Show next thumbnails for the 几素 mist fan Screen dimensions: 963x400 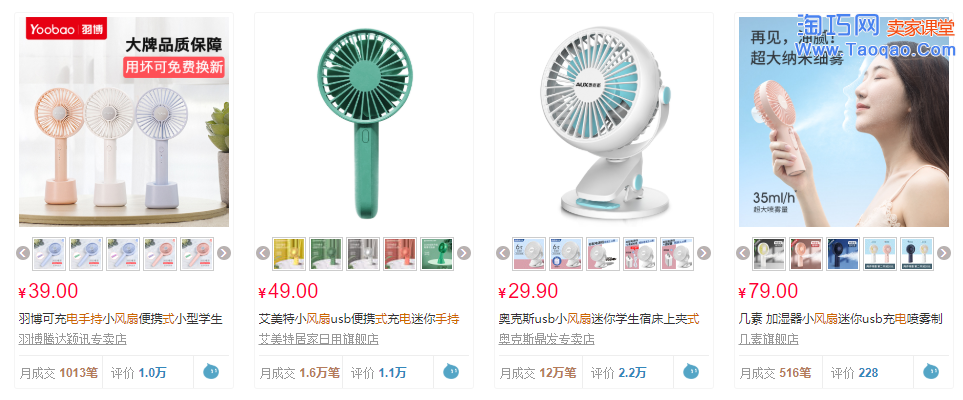click(944, 253)
